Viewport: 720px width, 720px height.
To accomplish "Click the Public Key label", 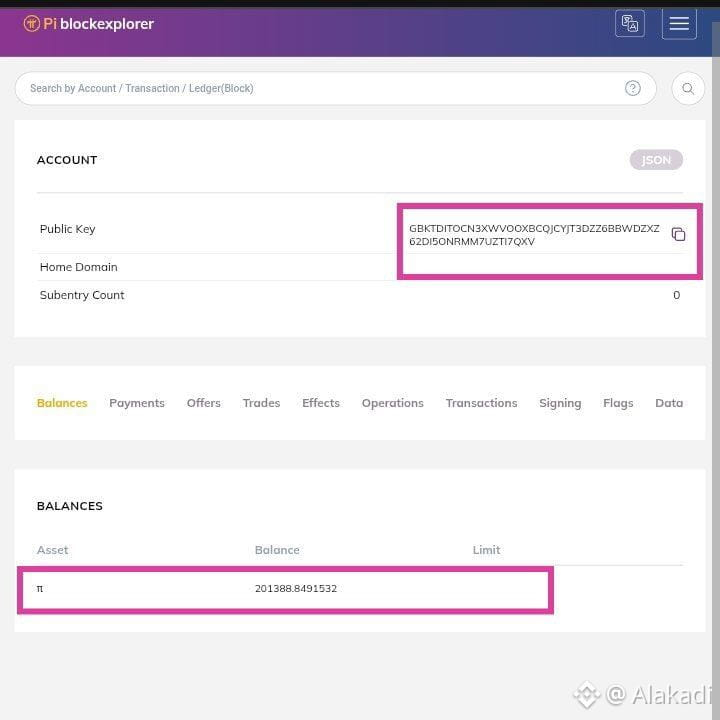I will (68, 229).
